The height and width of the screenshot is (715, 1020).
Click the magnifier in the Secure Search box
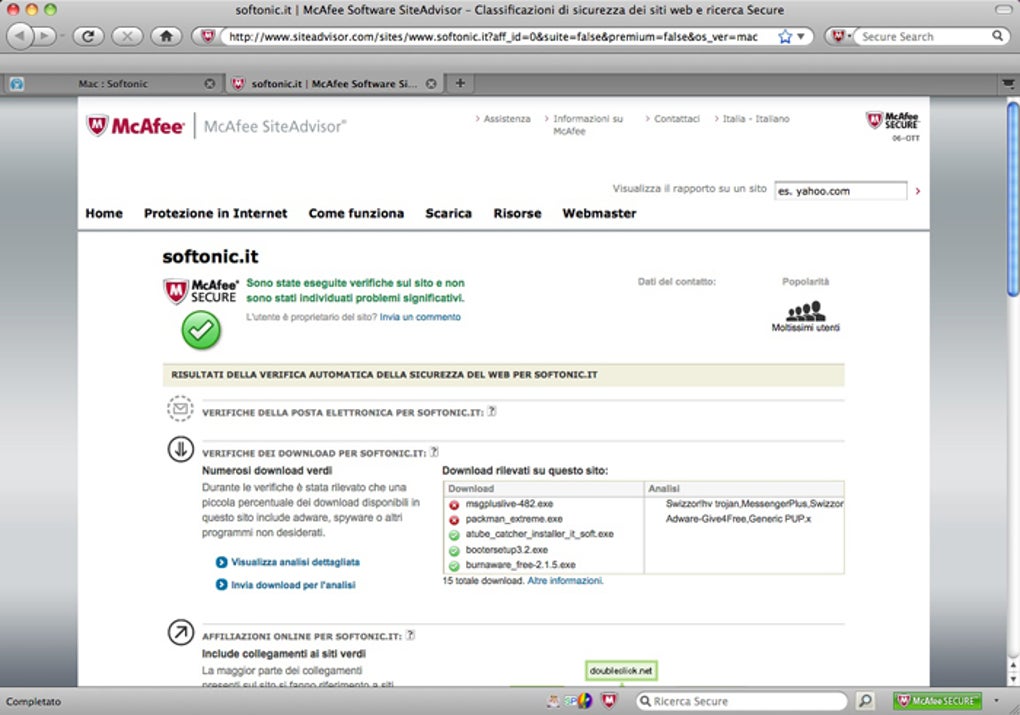click(997, 36)
